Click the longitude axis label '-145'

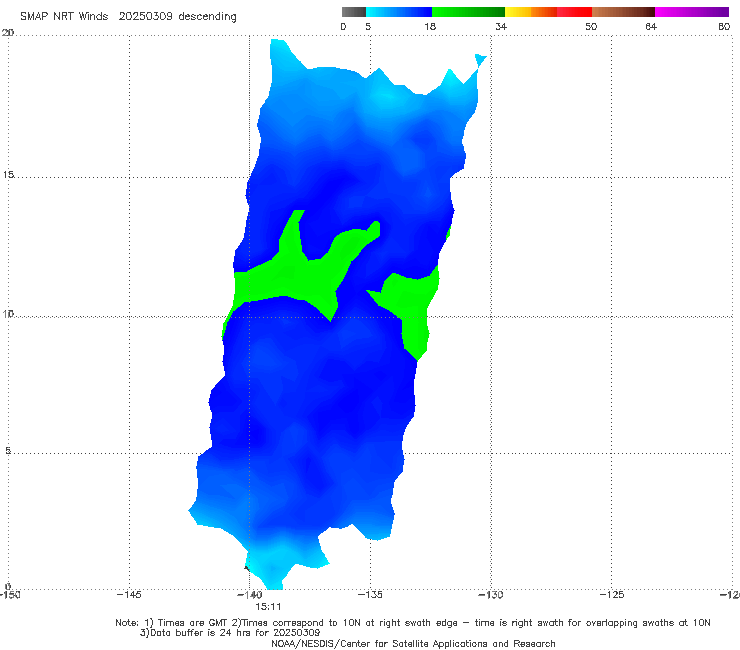tap(129, 595)
